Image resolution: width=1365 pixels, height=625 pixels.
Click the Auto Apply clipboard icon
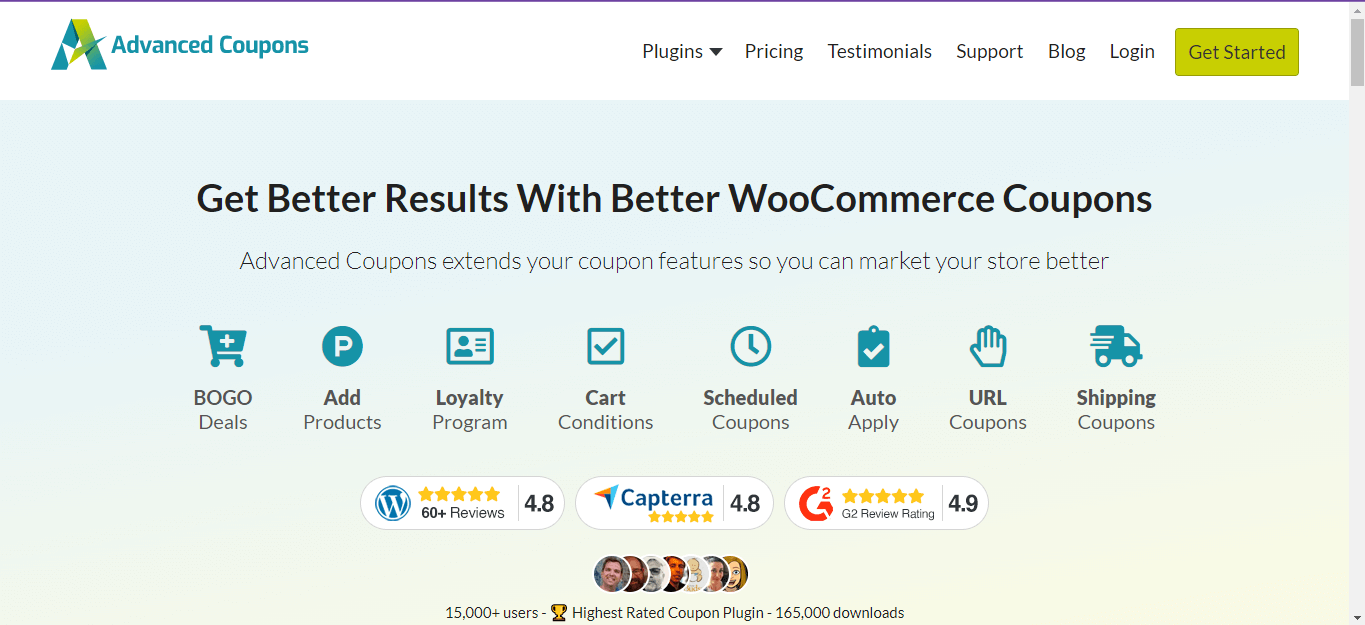point(873,346)
